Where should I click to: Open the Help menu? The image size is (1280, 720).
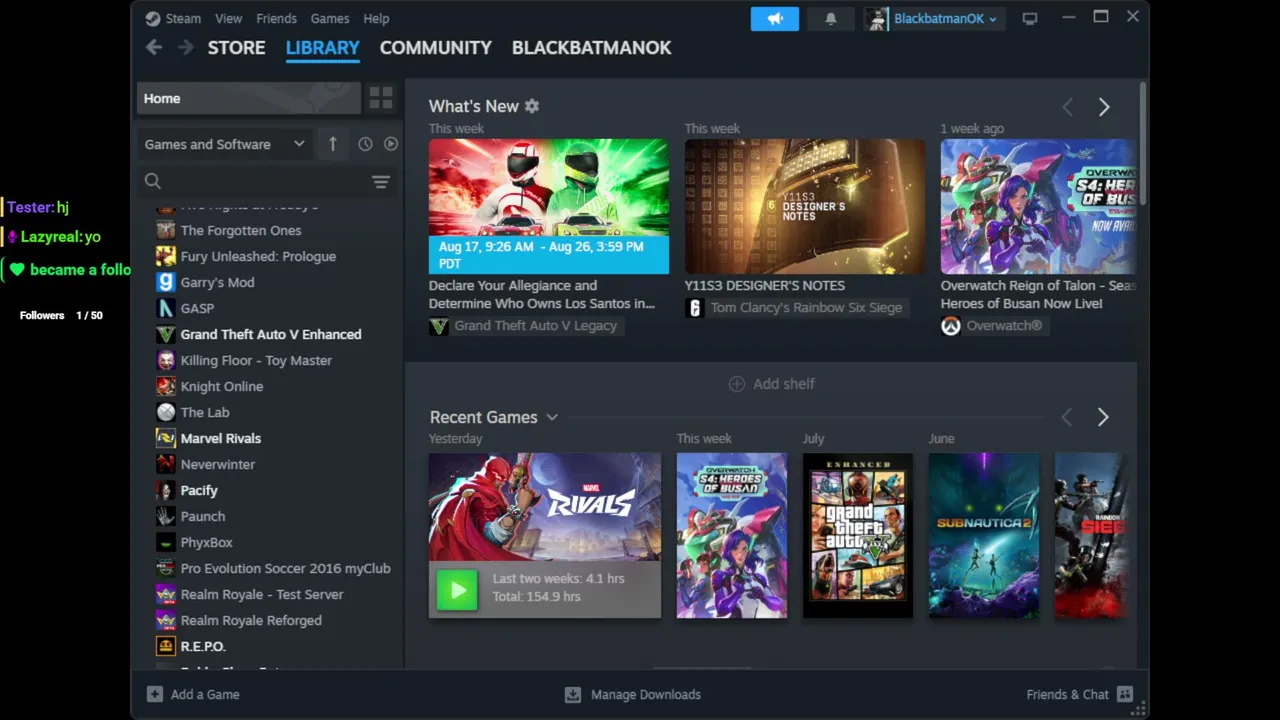[x=376, y=18]
